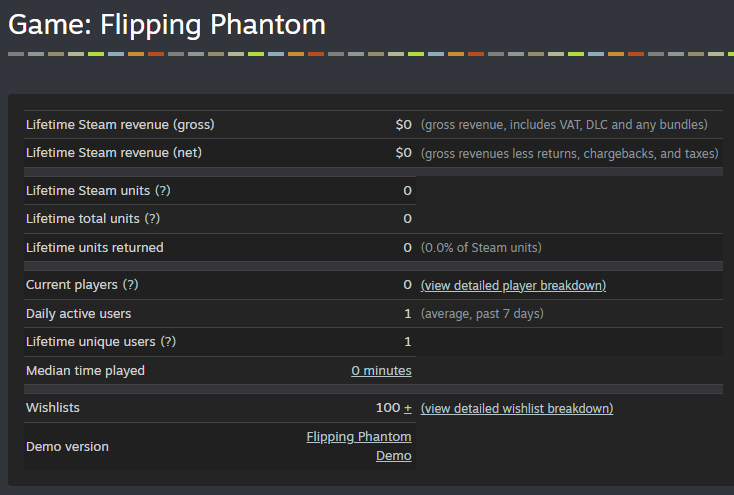Screen dimensions: 734x495
Task: Click the Lifetime Steam revenue (gross) label
Action: [120, 125]
